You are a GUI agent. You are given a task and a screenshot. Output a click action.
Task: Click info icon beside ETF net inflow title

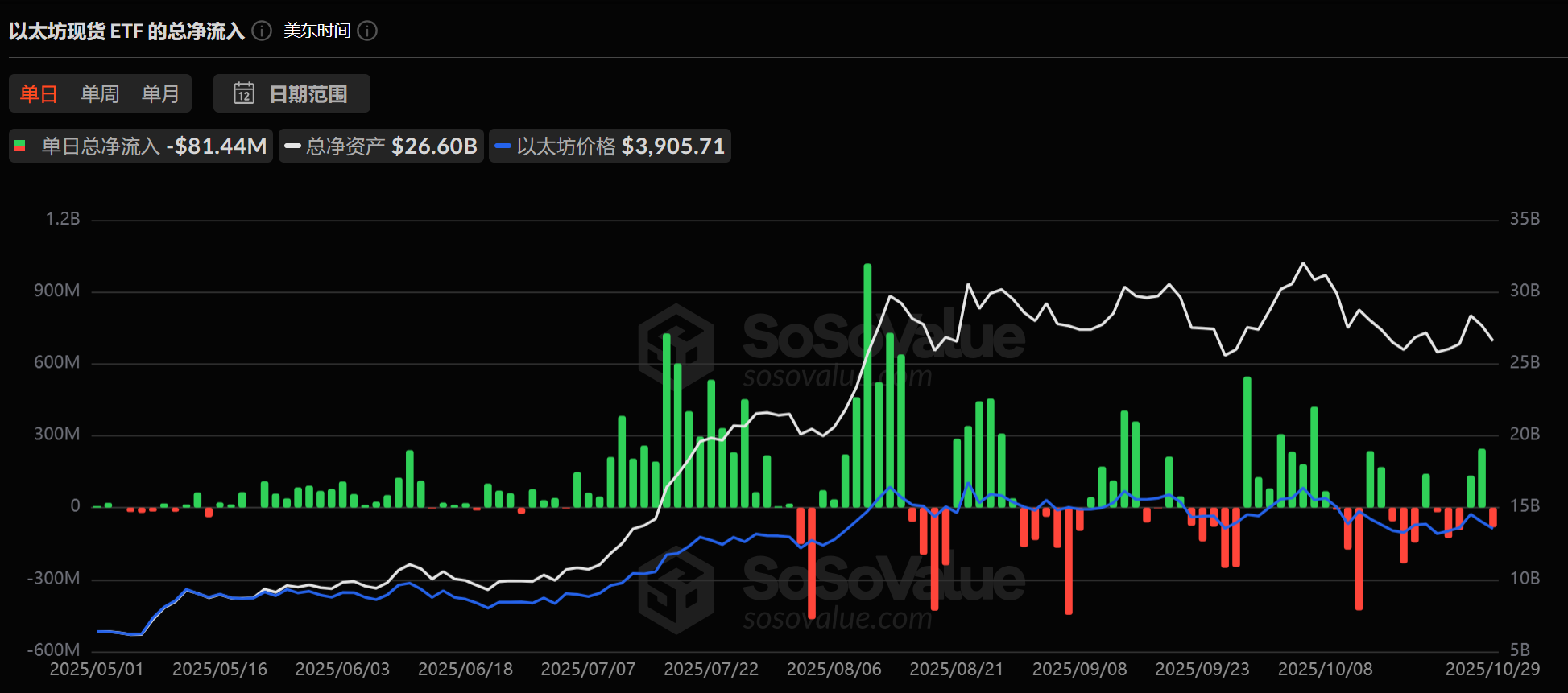[262, 31]
